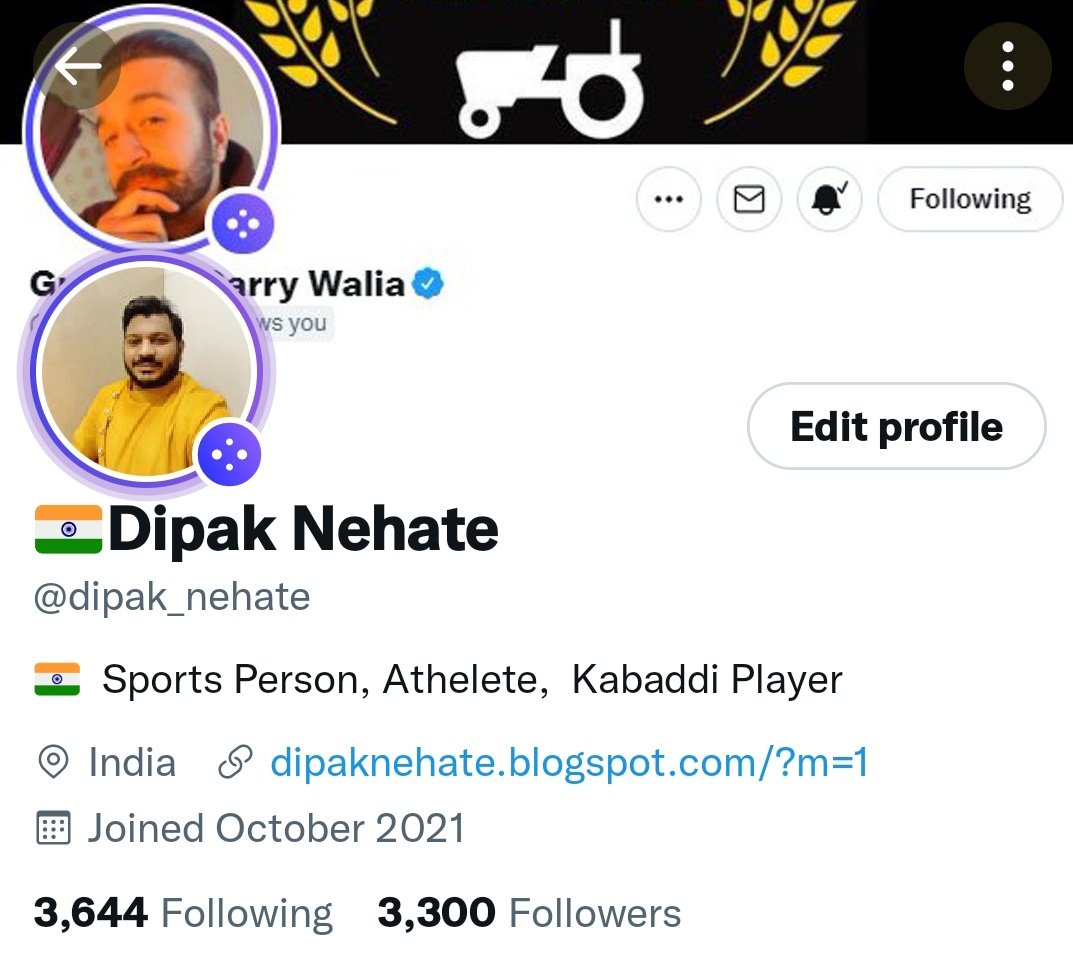This screenshot has height=968, width=1073.
Task: Click the Edit profile button
Action: click(896, 426)
